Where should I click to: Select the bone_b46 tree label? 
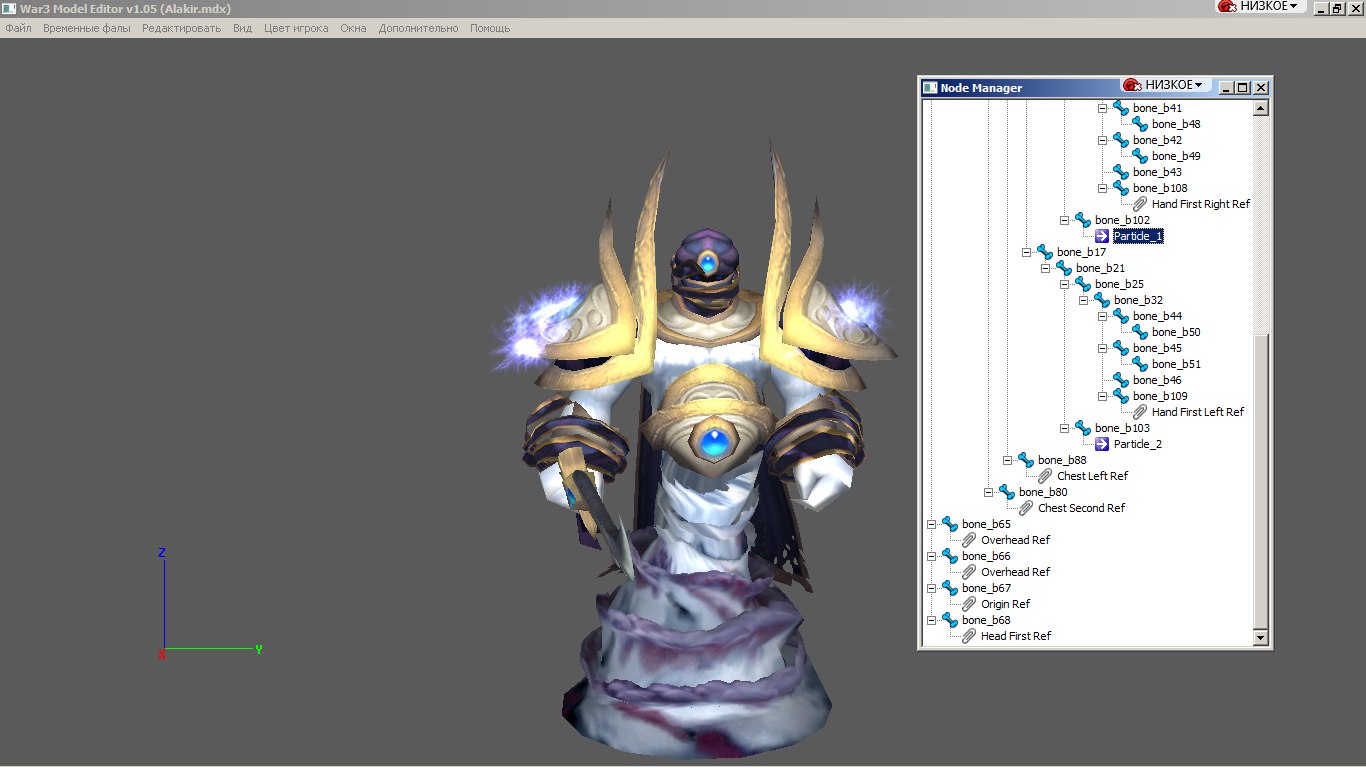pos(1157,380)
